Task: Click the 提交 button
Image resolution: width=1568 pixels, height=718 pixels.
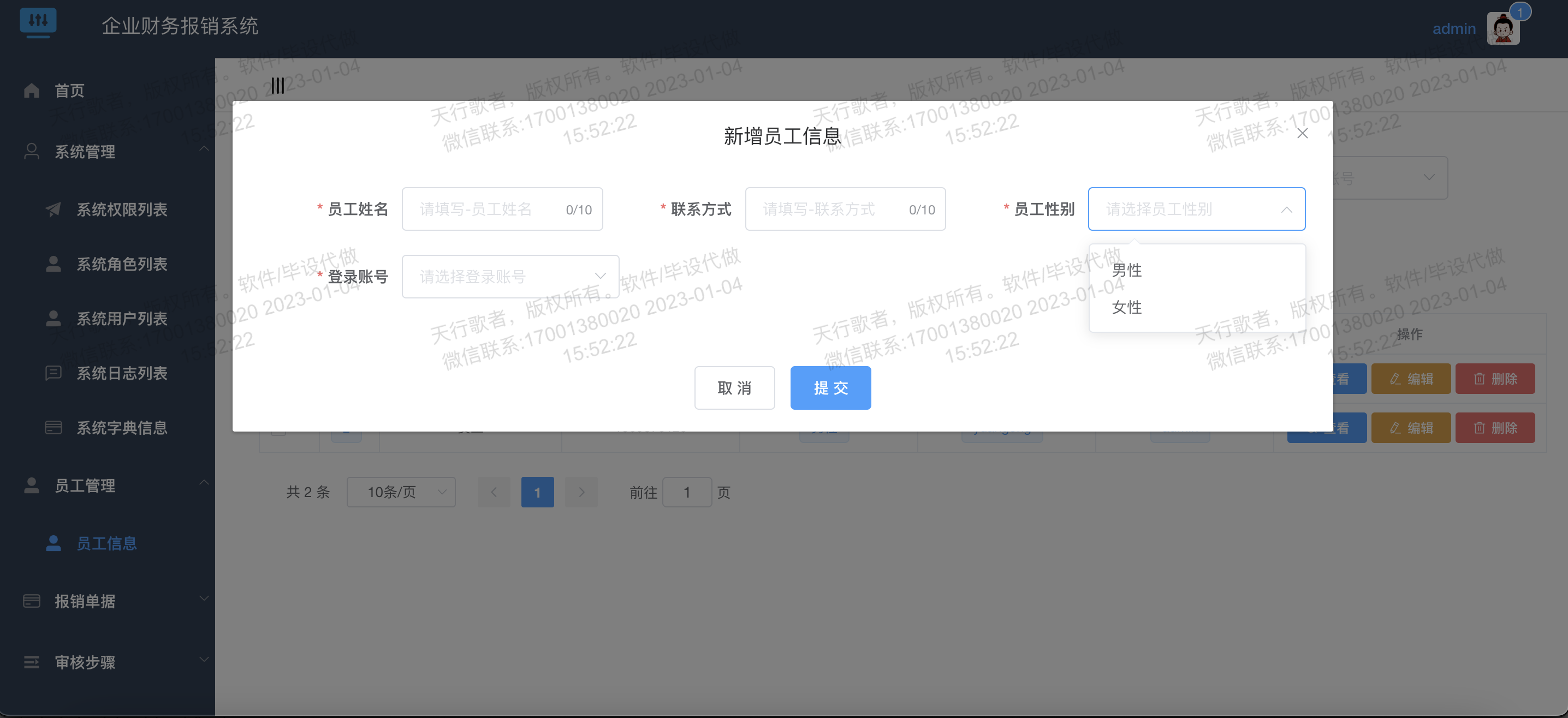Action: point(830,388)
